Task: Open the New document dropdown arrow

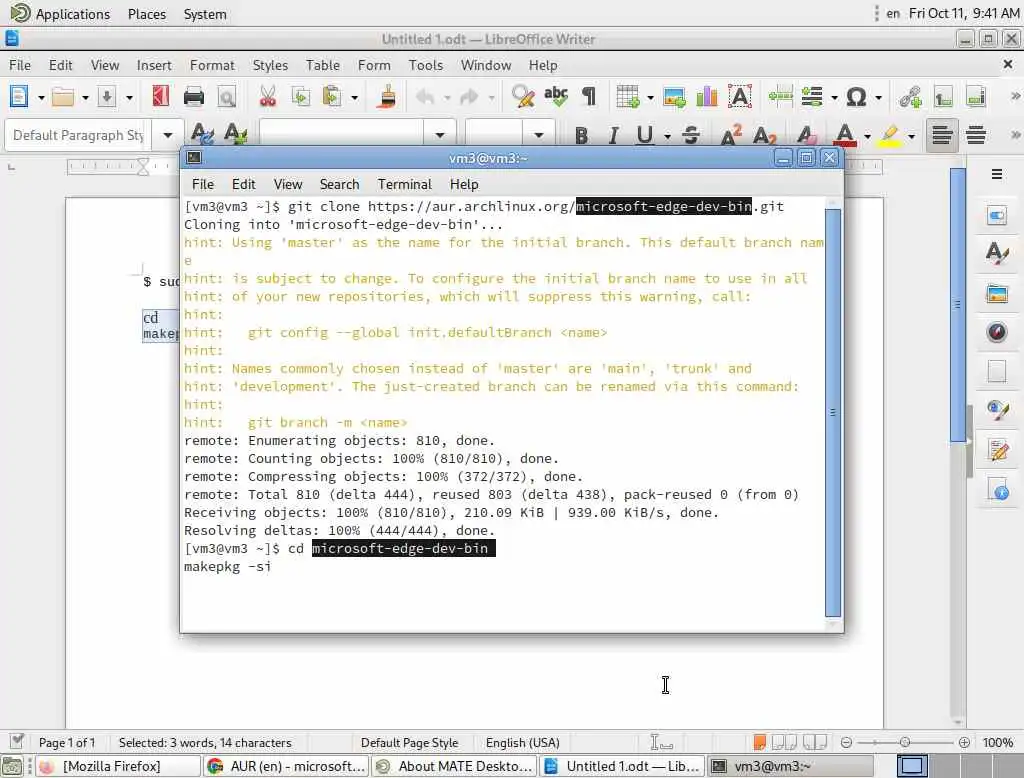Action: point(40,97)
